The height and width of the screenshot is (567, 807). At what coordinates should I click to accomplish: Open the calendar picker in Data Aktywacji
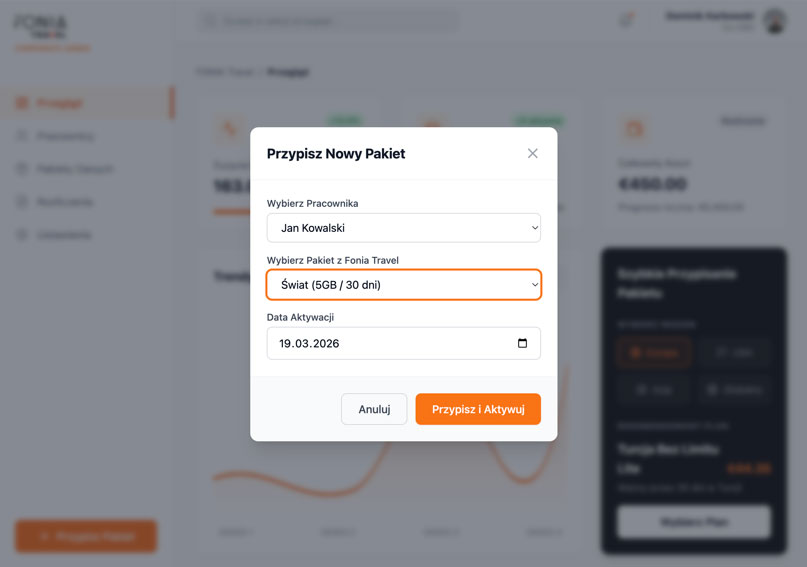pos(522,343)
